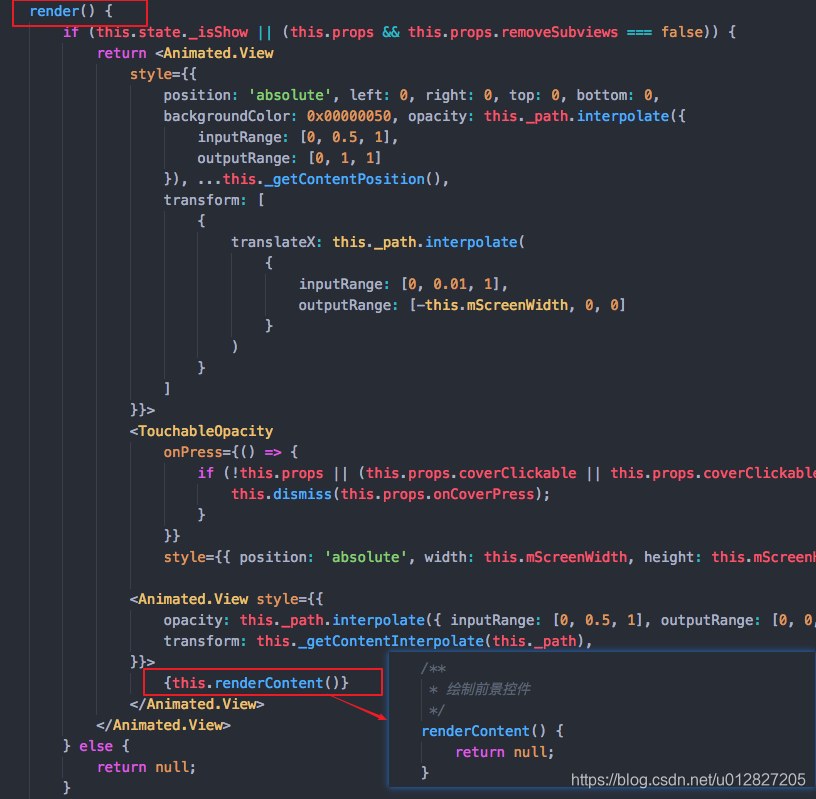Click the 'false' literal in the if condition
Viewport: 816px width, 799px height.
pyautogui.click(x=682, y=32)
